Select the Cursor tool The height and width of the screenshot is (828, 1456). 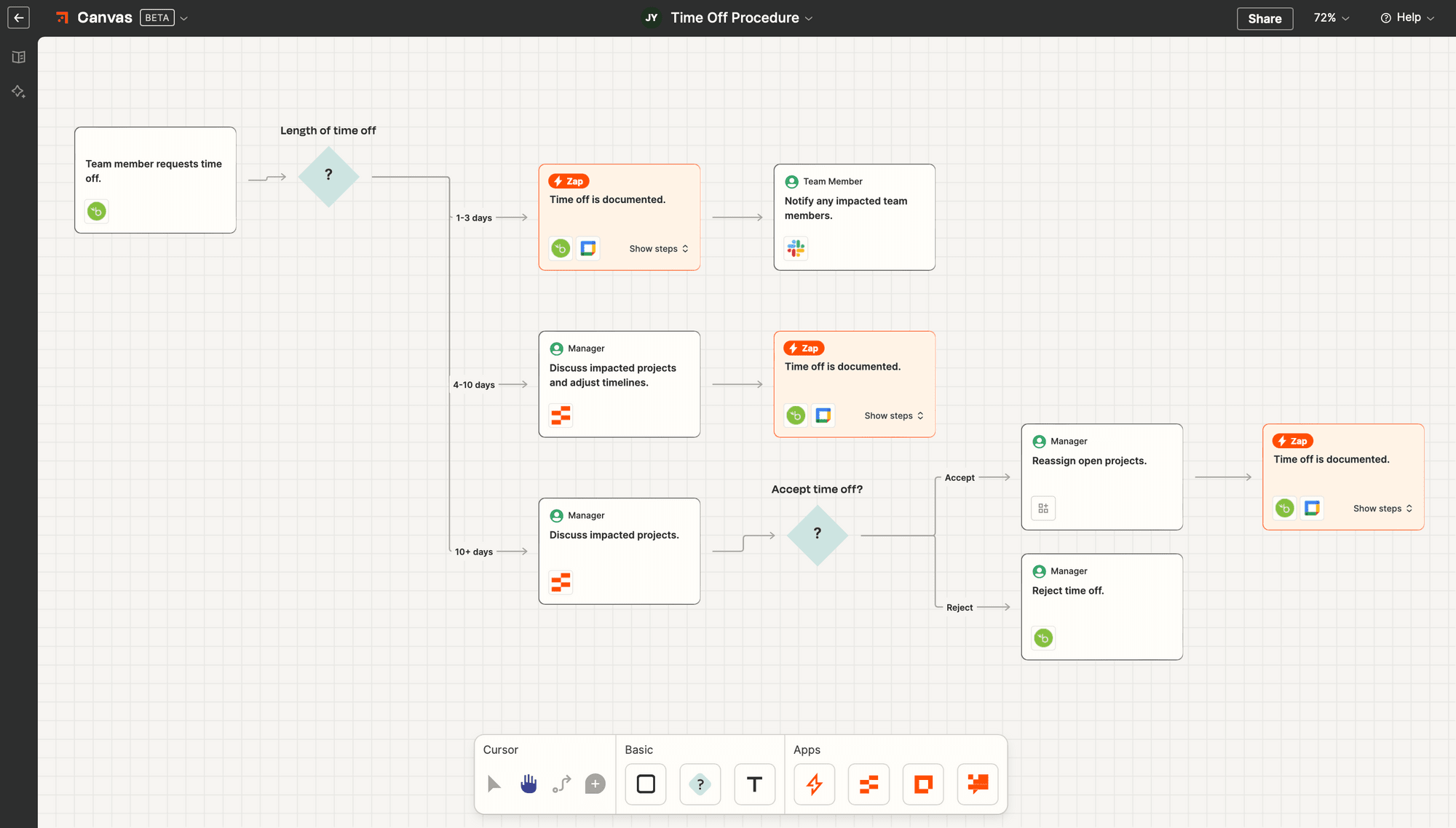pos(494,783)
